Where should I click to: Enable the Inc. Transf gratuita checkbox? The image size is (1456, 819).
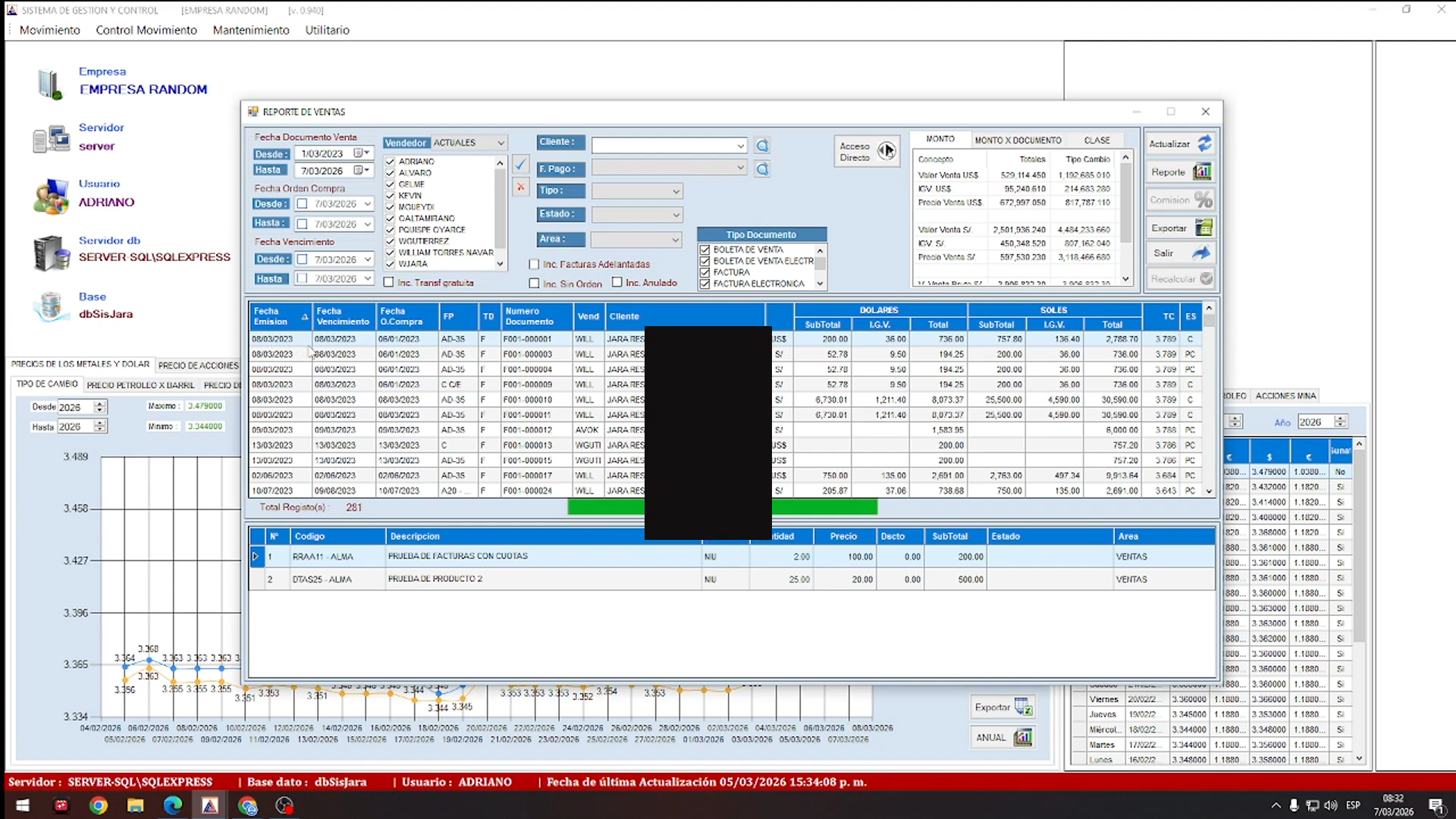tap(389, 282)
